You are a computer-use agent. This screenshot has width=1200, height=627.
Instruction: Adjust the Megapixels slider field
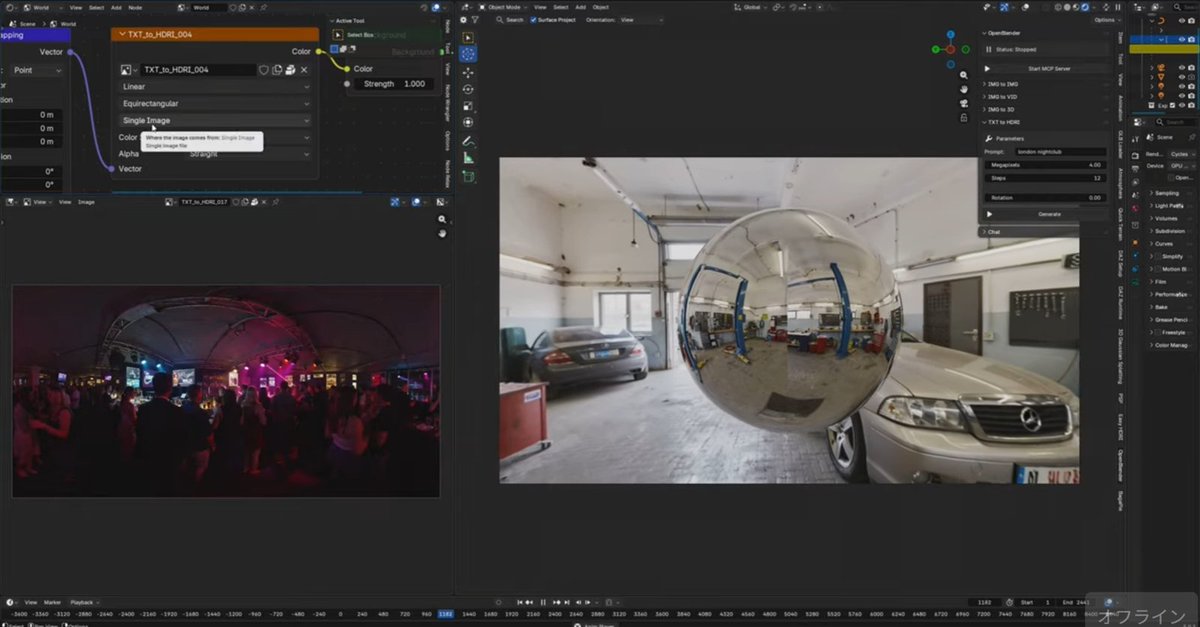click(x=1045, y=164)
